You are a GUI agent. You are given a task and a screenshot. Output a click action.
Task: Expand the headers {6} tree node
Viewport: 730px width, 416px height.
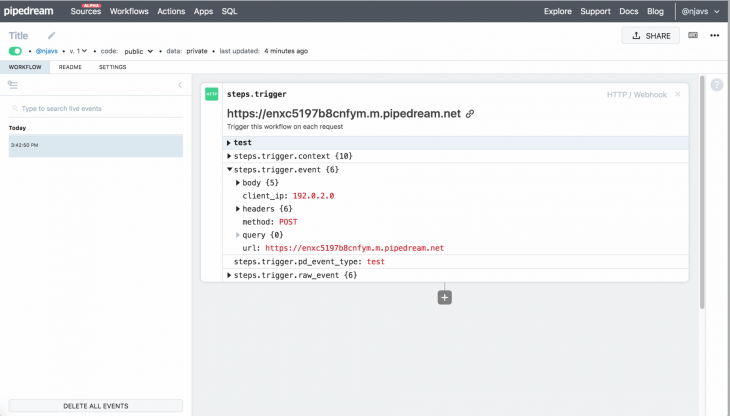tap(238, 208)
